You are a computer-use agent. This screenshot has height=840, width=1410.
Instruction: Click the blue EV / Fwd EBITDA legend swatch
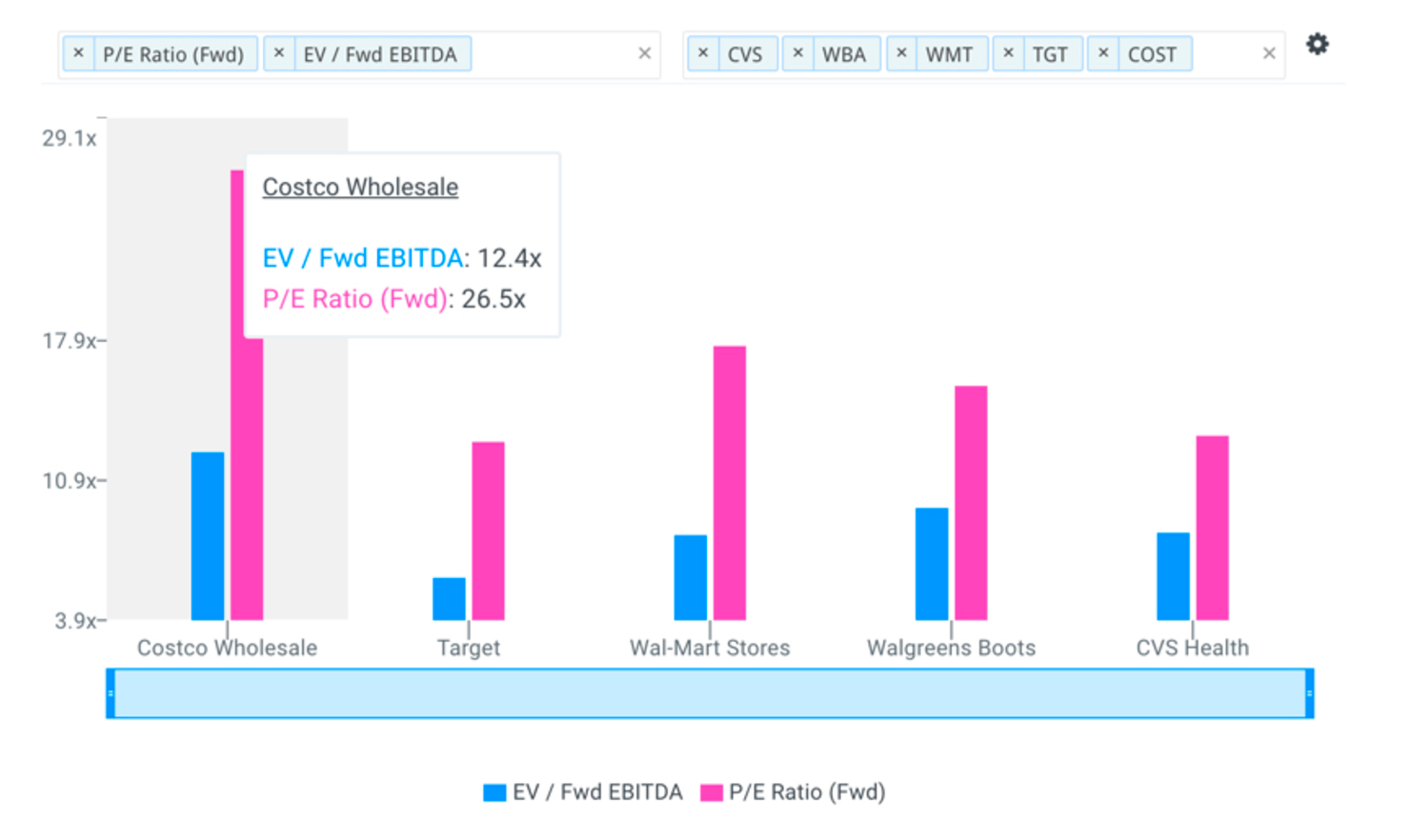(x=494, y=792)
